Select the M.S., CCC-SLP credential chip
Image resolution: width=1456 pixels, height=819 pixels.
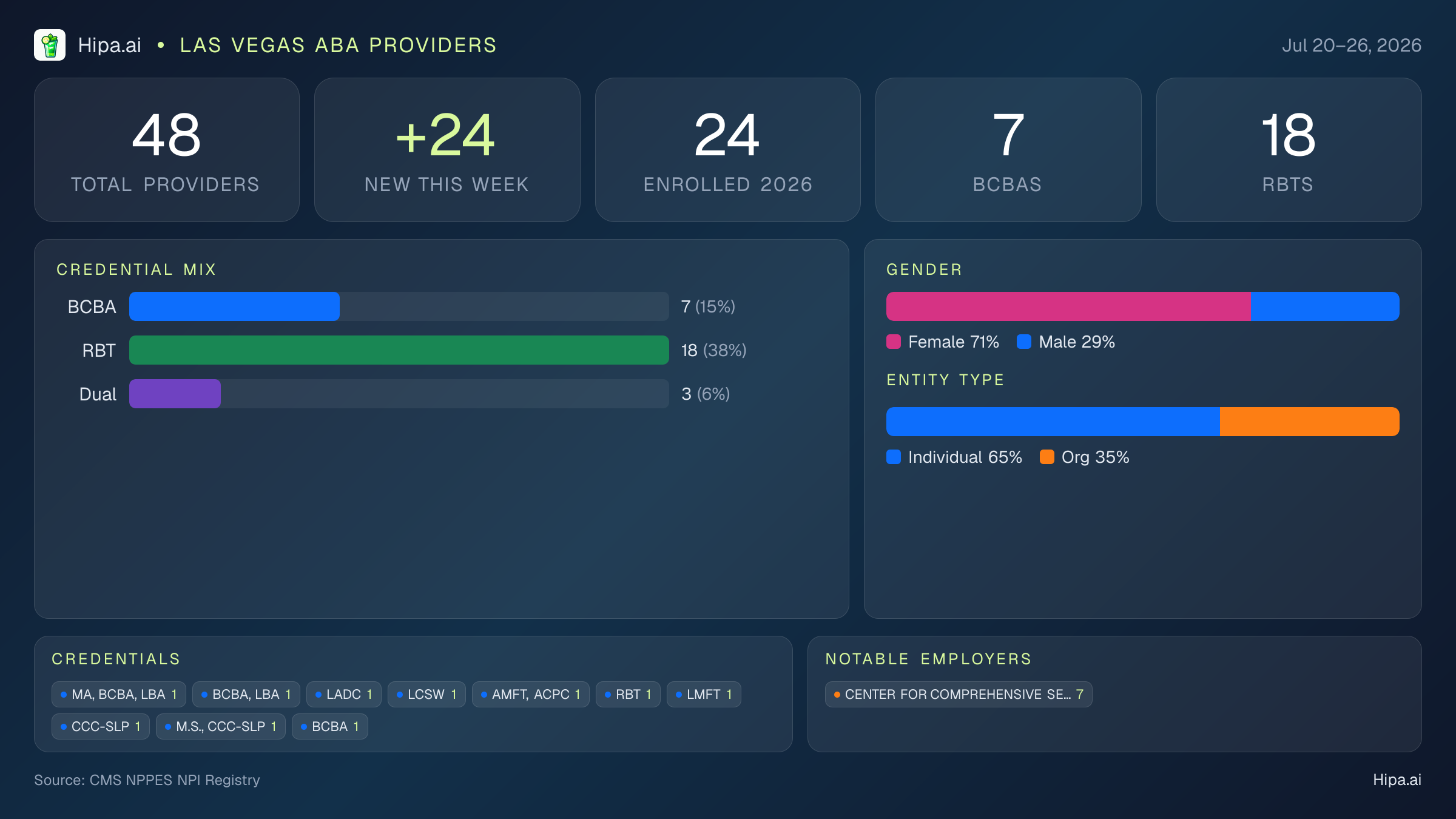pos(221,726)
